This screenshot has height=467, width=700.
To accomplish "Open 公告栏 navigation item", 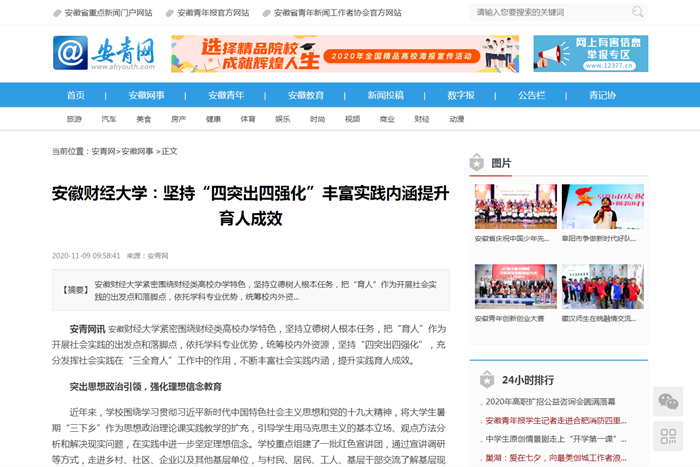I will pyautogui.click(x=531, y=95).
